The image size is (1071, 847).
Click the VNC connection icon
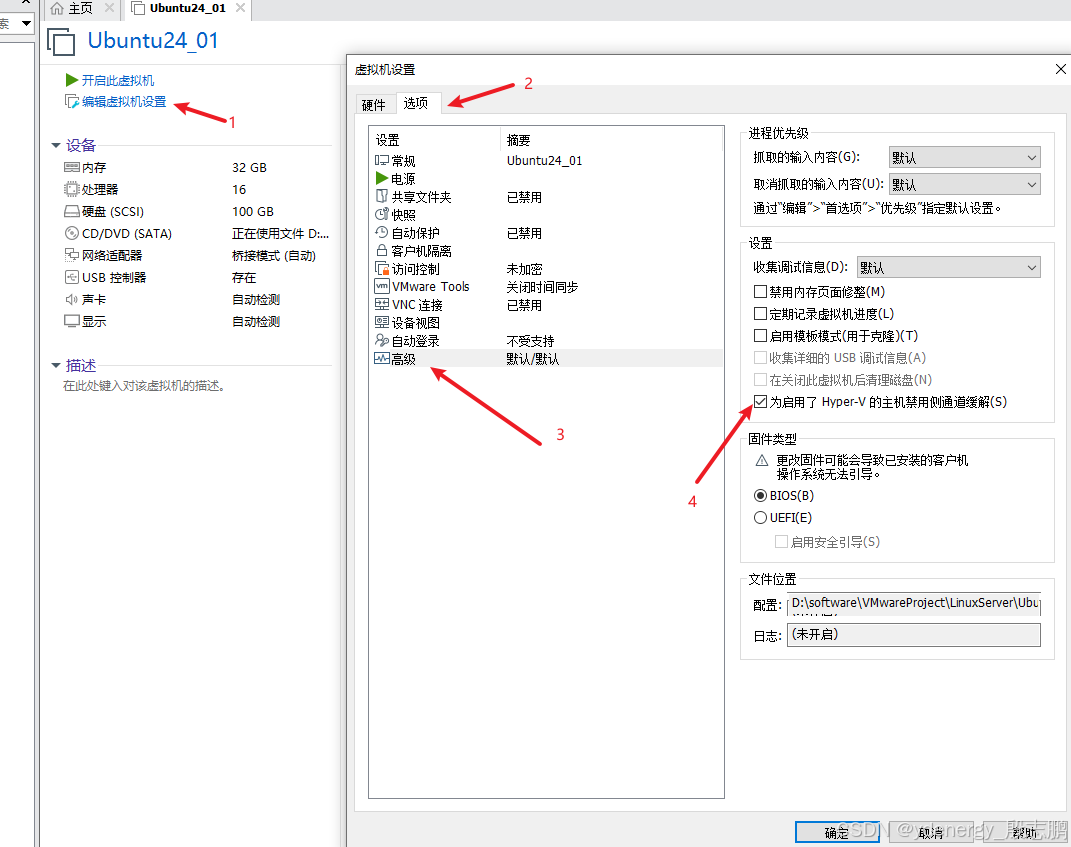coord(382,305)
